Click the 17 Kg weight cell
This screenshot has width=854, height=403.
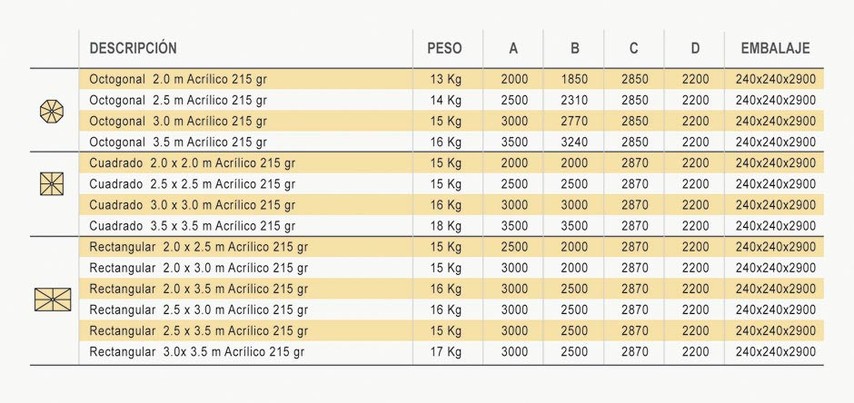click(x=446, y=352)
